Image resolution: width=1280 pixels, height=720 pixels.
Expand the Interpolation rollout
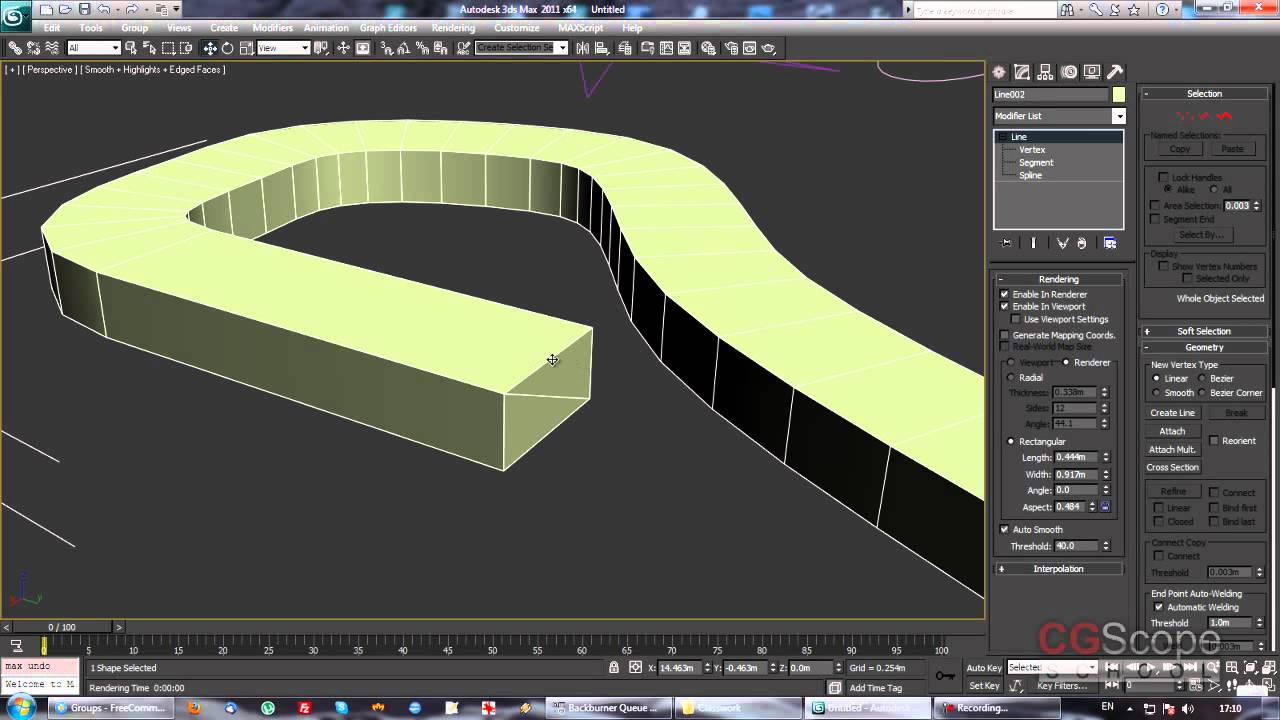click(x=1058, y=569)
